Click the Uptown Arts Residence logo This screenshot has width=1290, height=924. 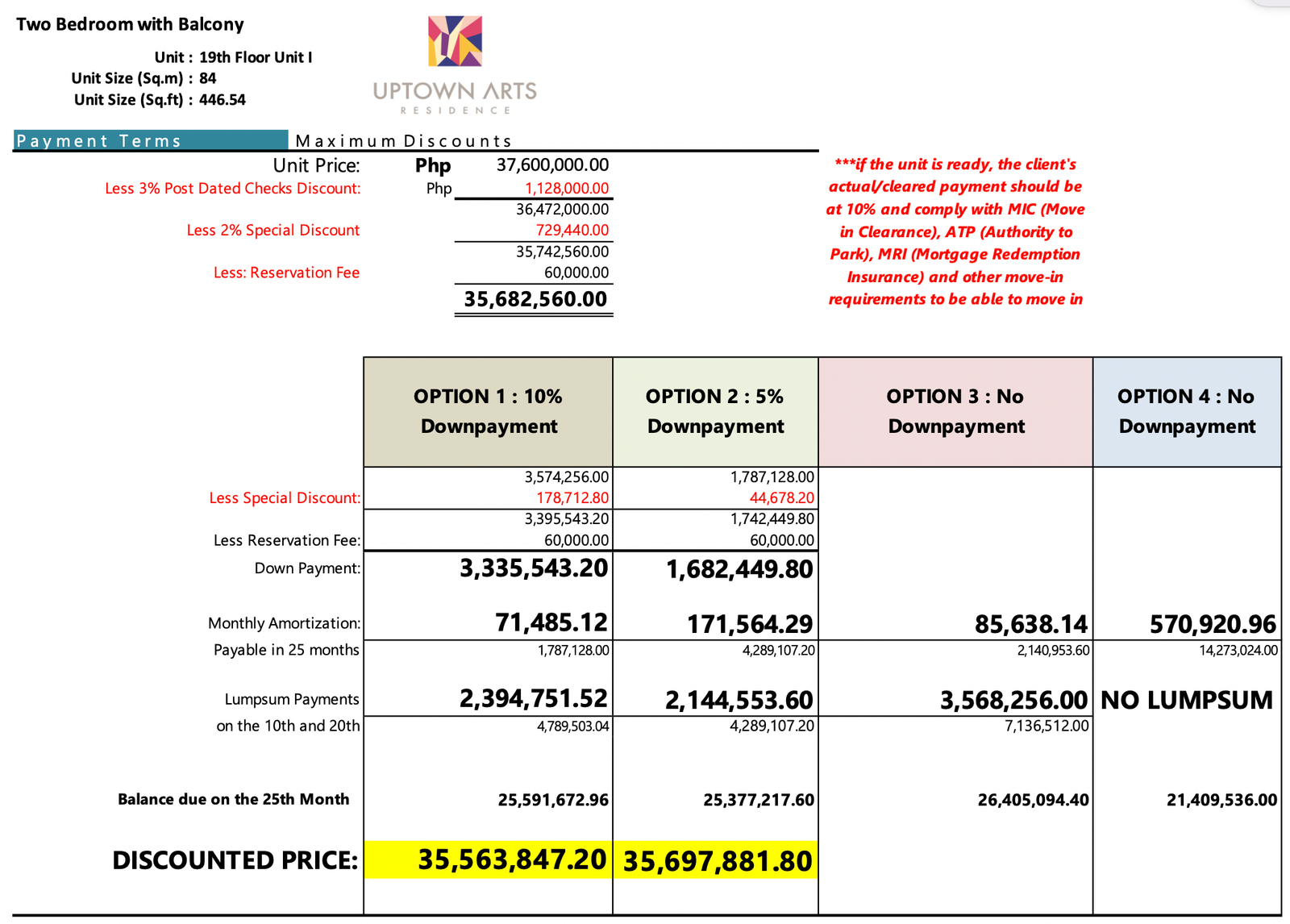pos(455,65)
